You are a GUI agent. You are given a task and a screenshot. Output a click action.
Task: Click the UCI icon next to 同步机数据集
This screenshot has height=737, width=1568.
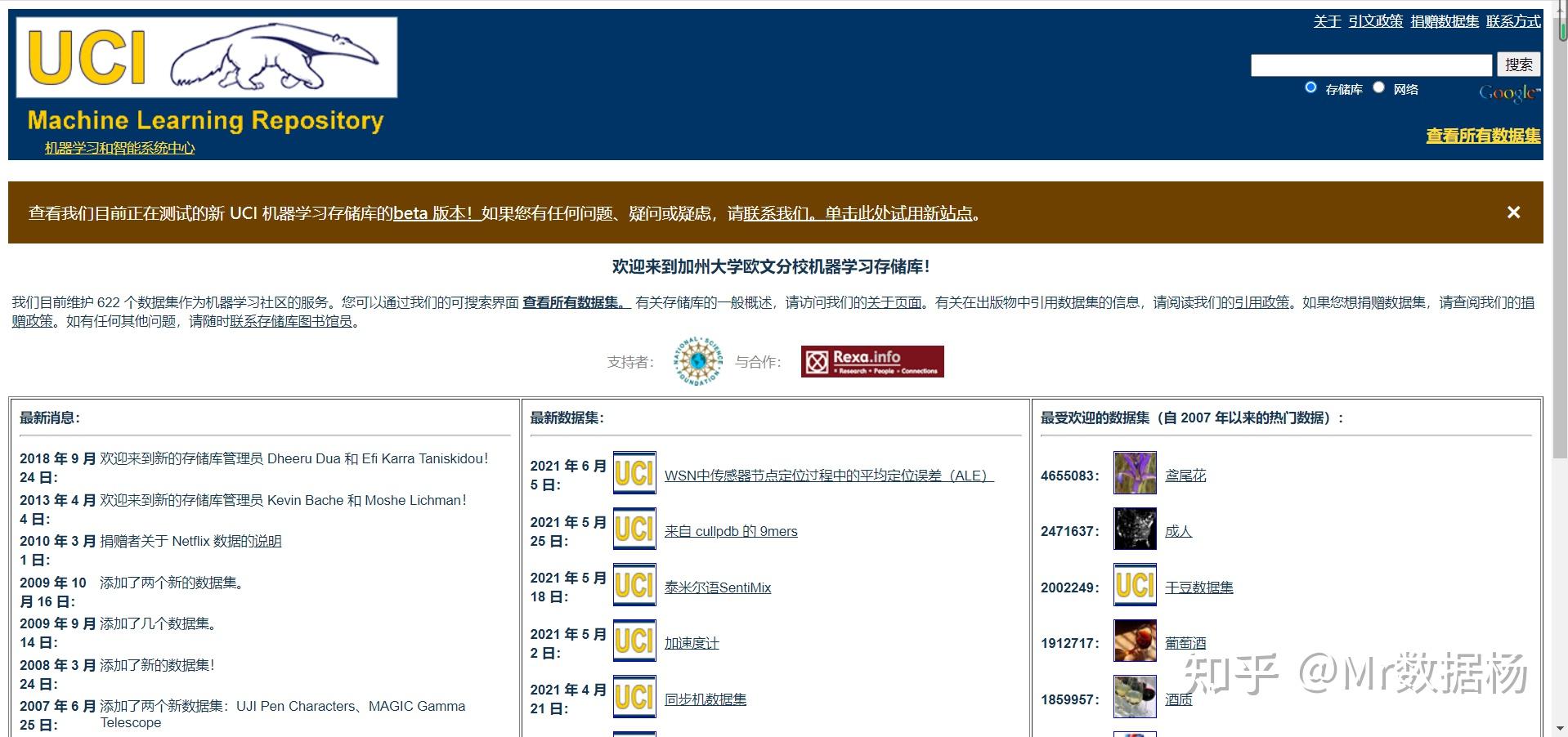pos(634,697)
